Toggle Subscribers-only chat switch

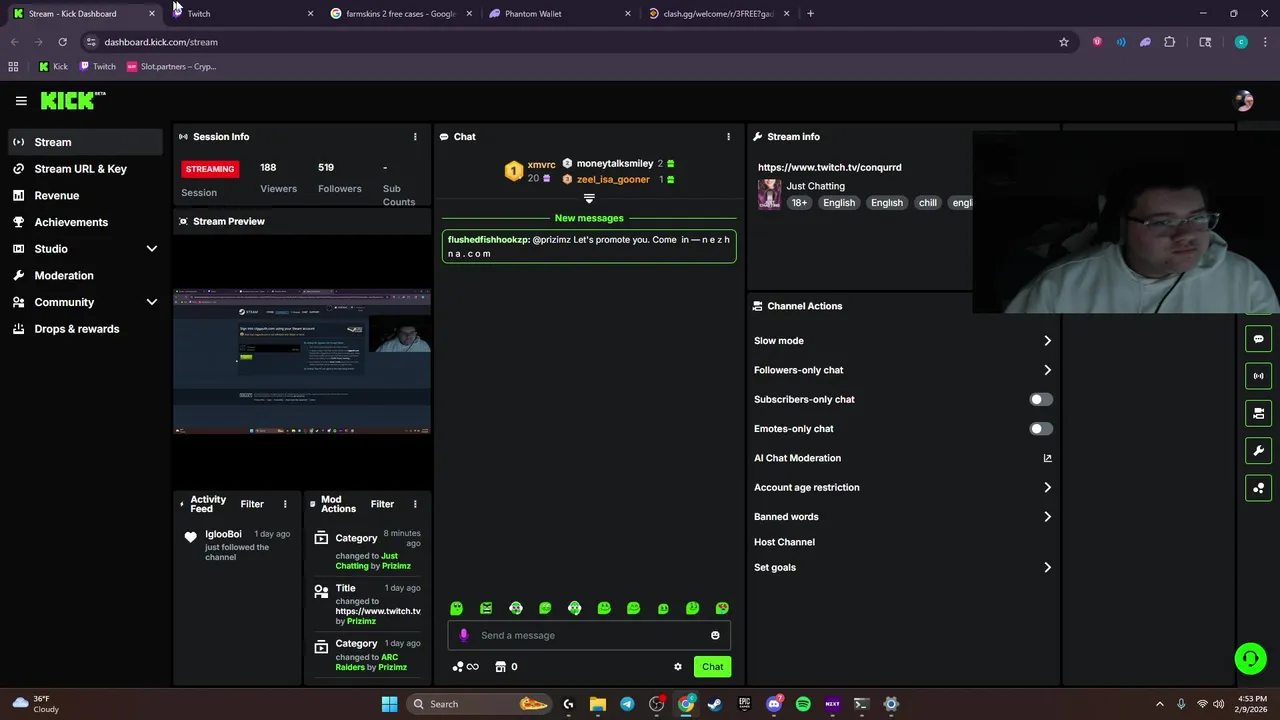click(x=1041, y=399)
